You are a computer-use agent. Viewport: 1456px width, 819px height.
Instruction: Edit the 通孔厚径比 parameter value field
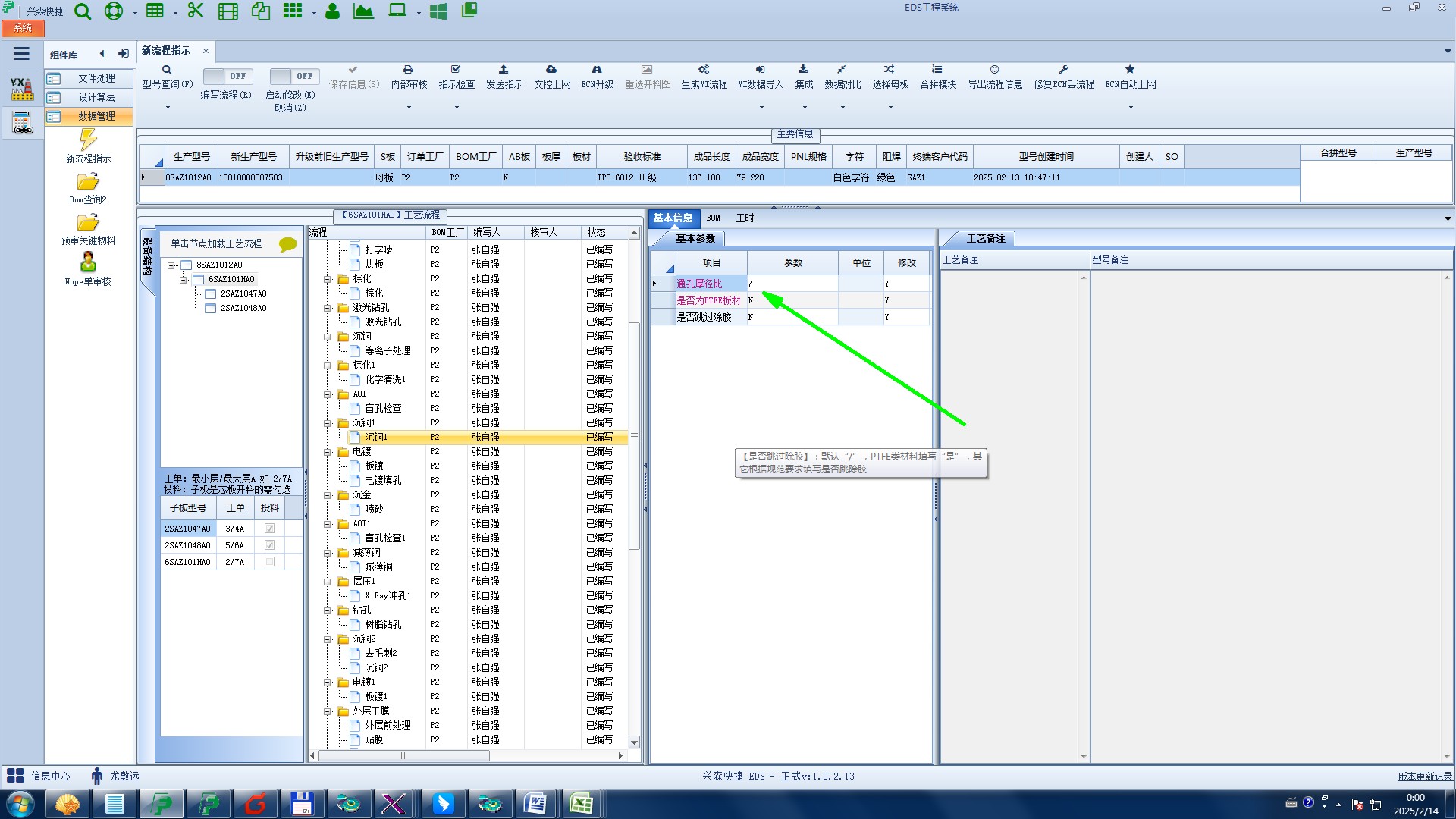point(792,284)
